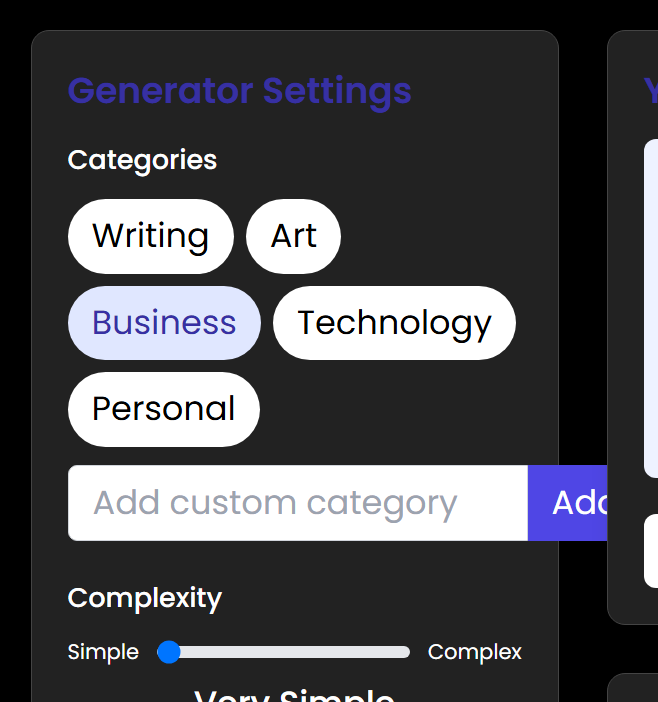Screen dimensions: 658x702
Task: Click the Generator Settings heading
Action: coord(239,91)
